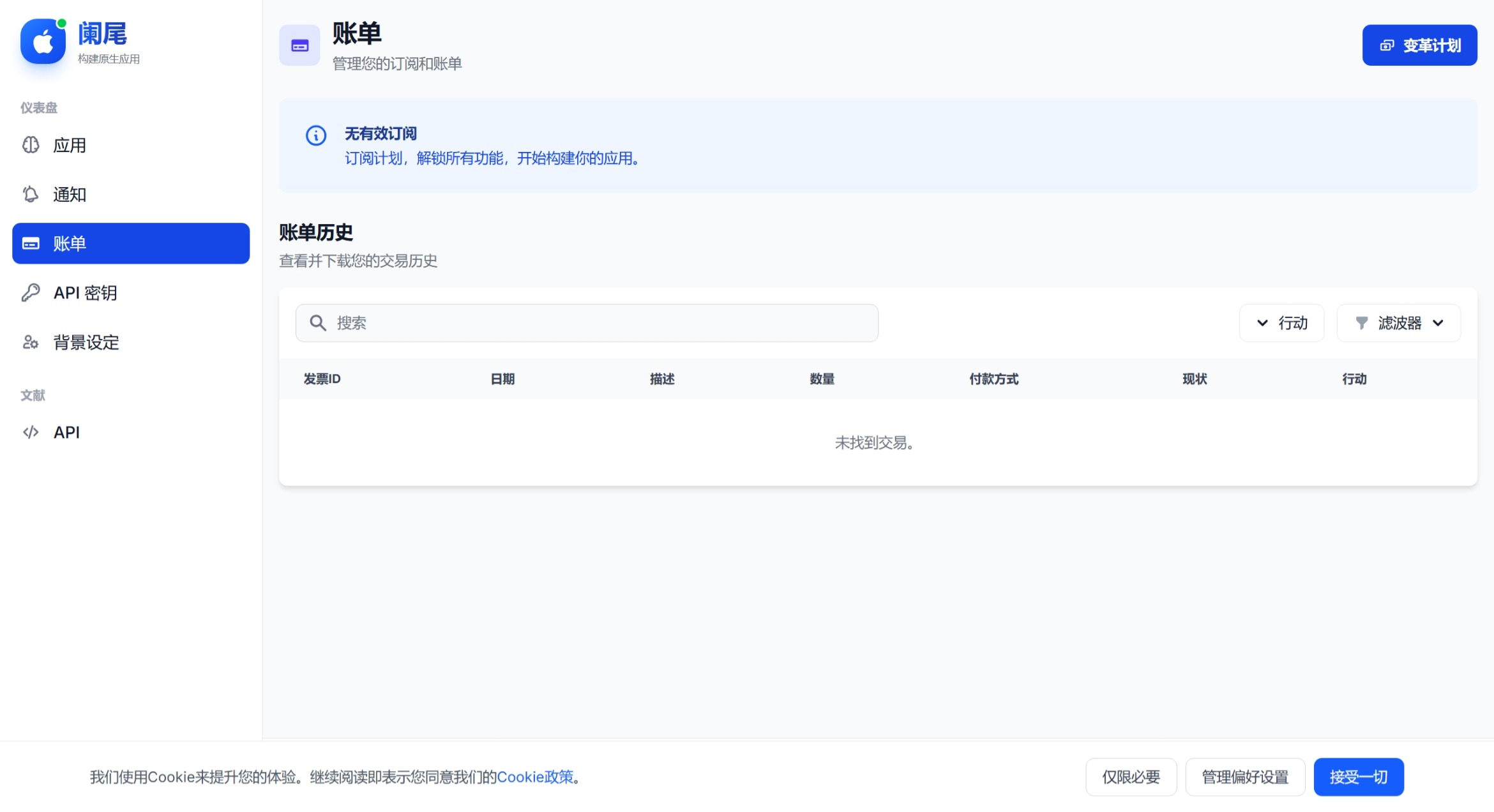1494x812 pixels.
Task: Click the blue info circle icon
Action: pos(315,135)
